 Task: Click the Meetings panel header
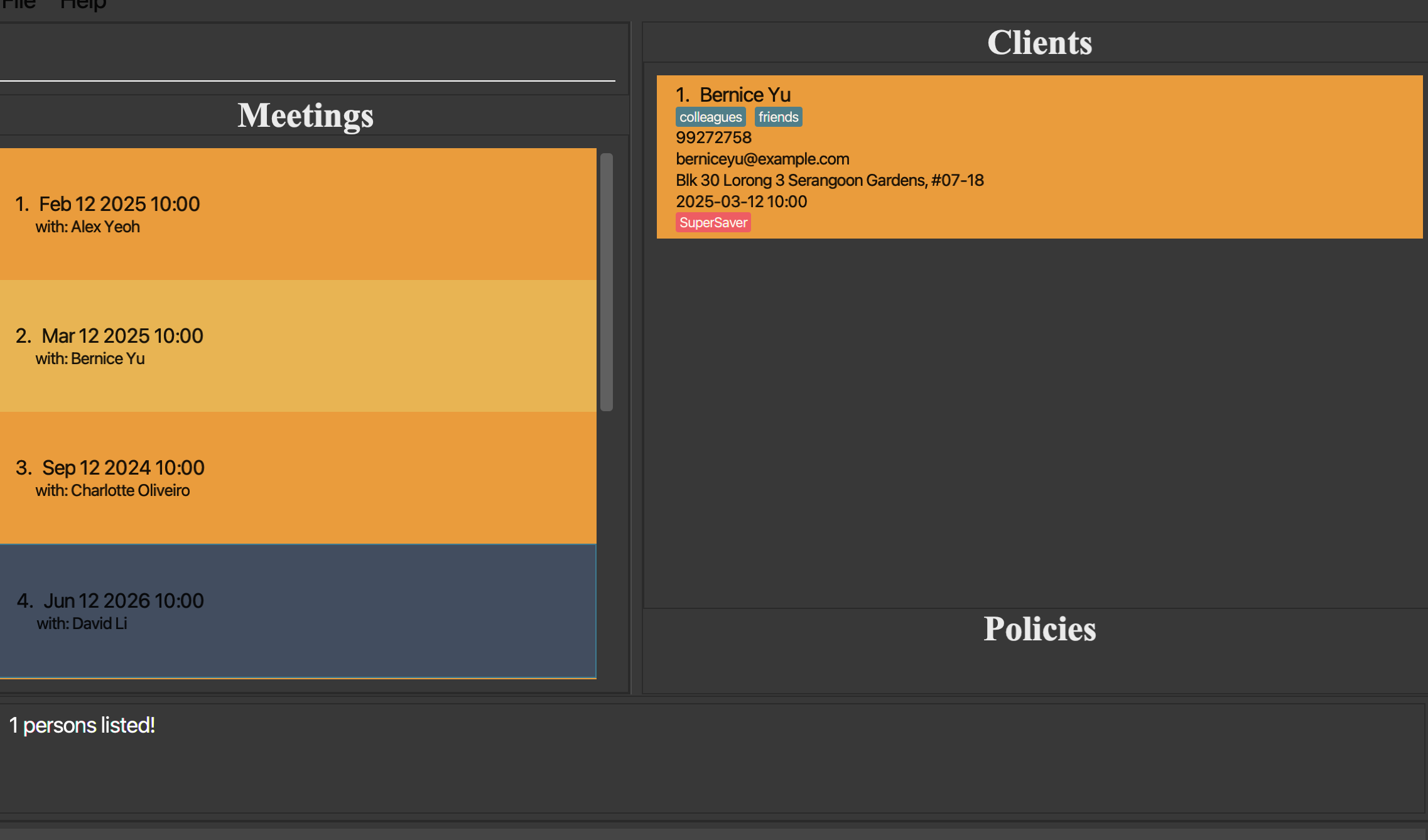305,116
